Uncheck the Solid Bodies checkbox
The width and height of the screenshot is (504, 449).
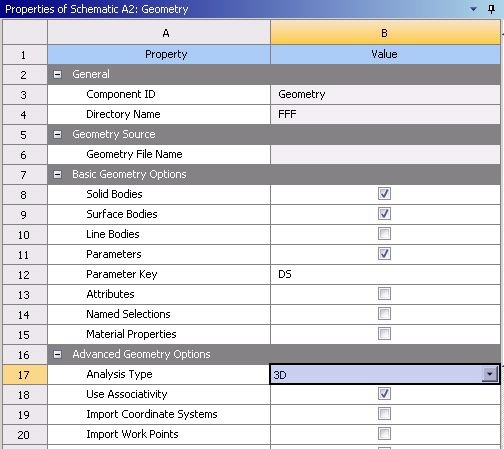point(384,194)
